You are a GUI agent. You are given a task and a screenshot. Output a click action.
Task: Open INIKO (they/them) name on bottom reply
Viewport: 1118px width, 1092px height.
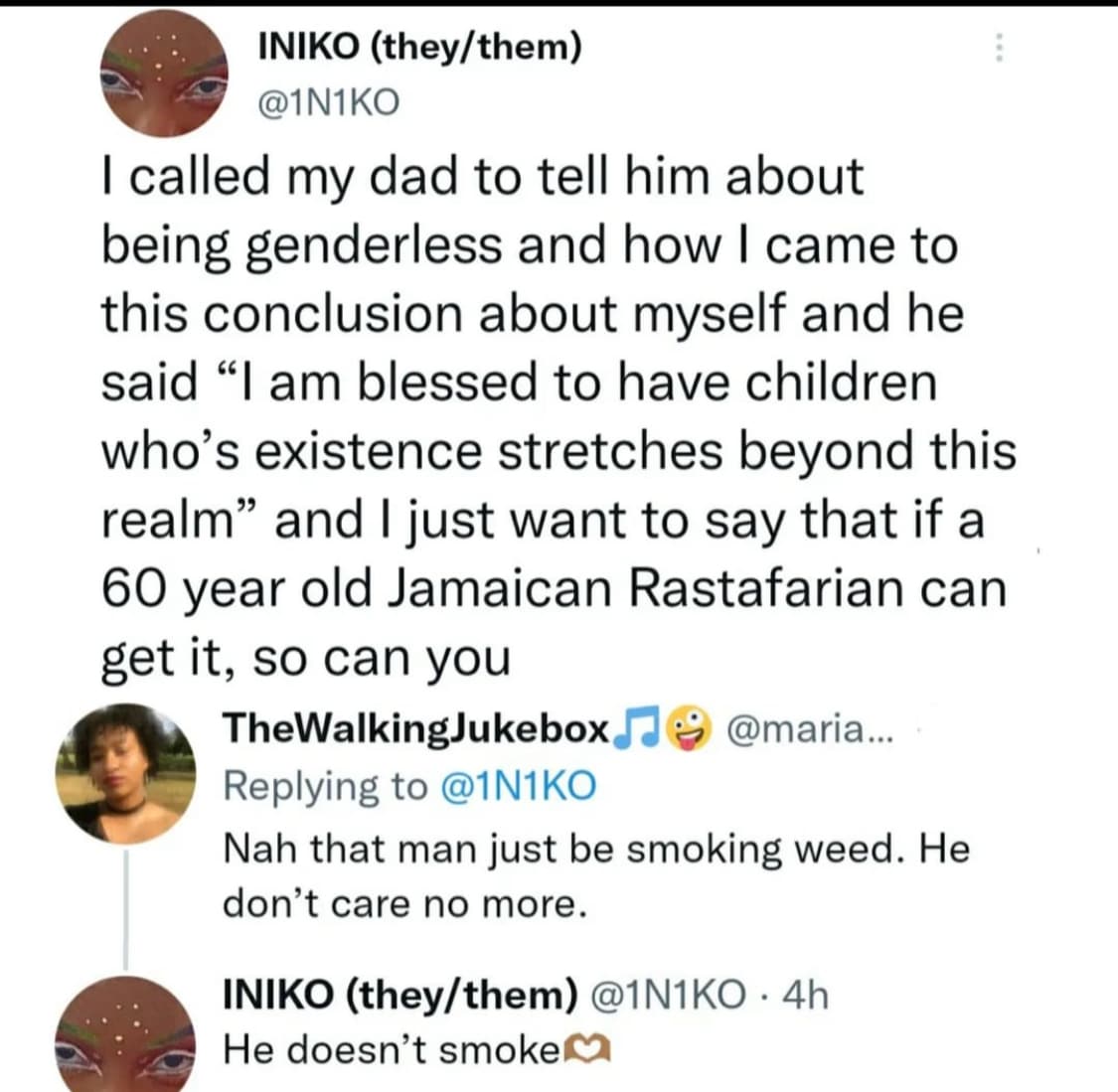click(399, 994)
